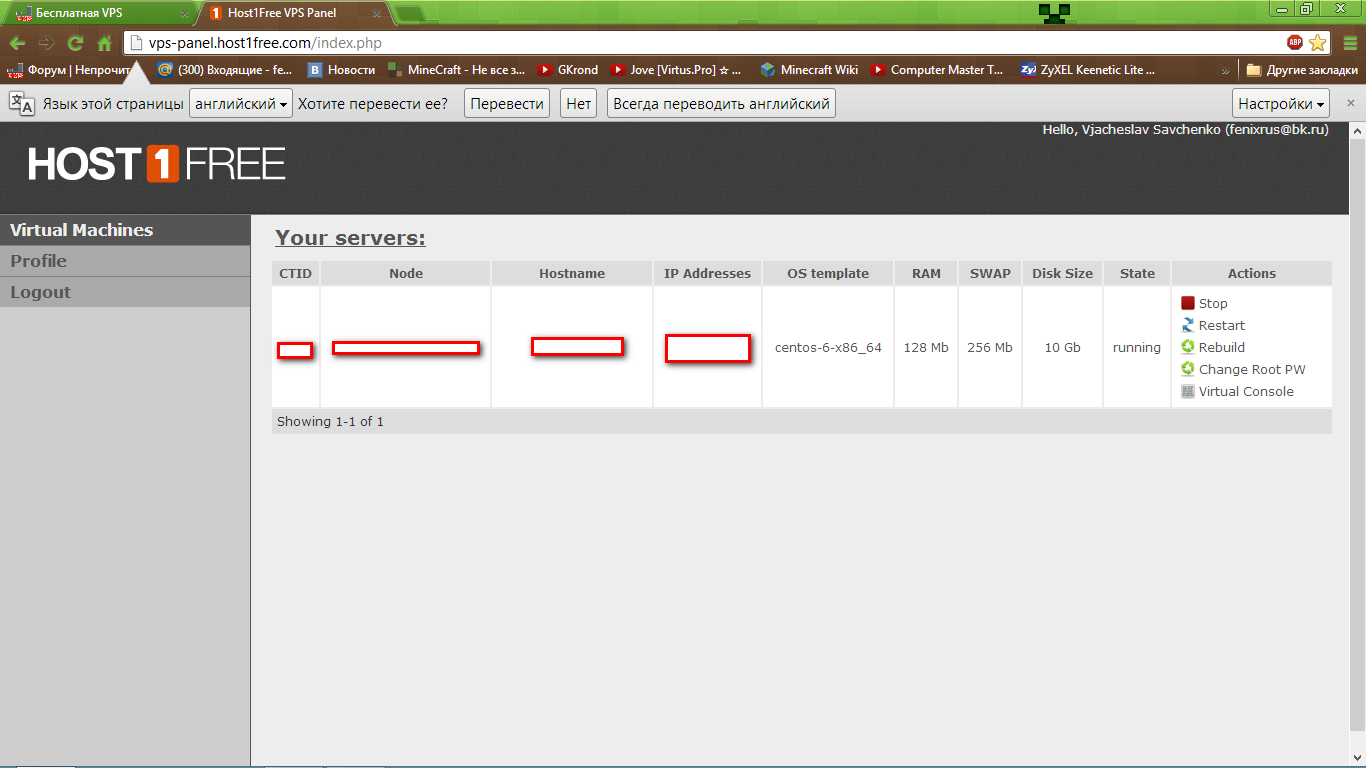Bookmark this page with the star
The width and height of the screenshot is (1366, 768).
coord(1318,43)
